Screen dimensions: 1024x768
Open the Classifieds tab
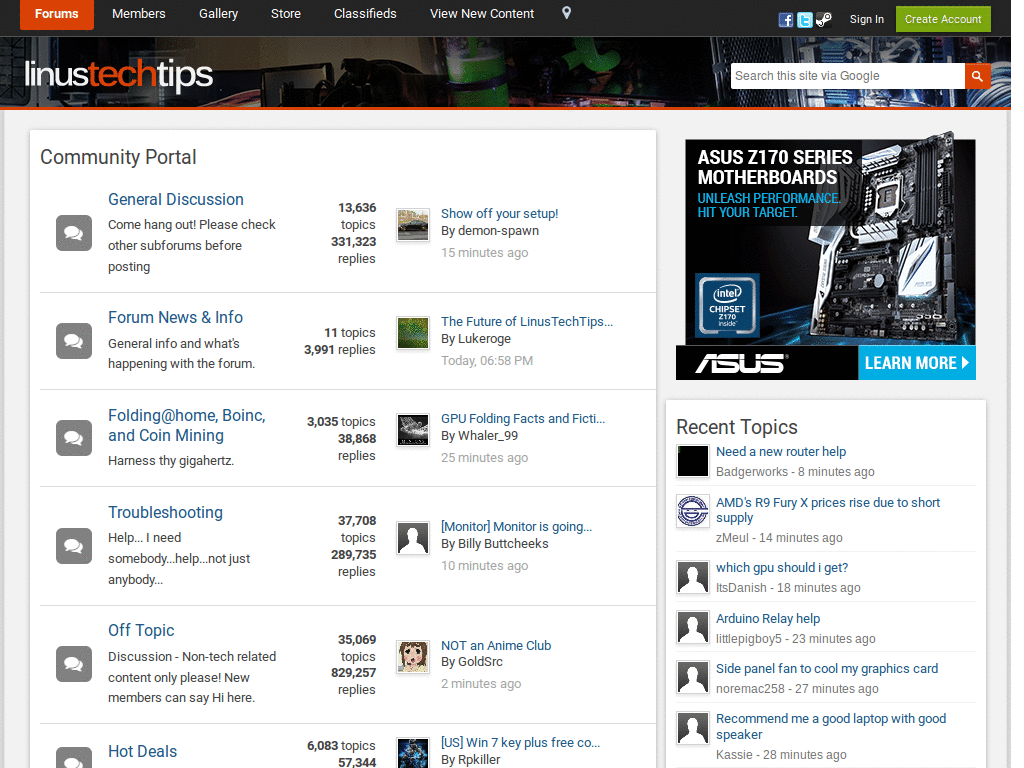(365, 14)
